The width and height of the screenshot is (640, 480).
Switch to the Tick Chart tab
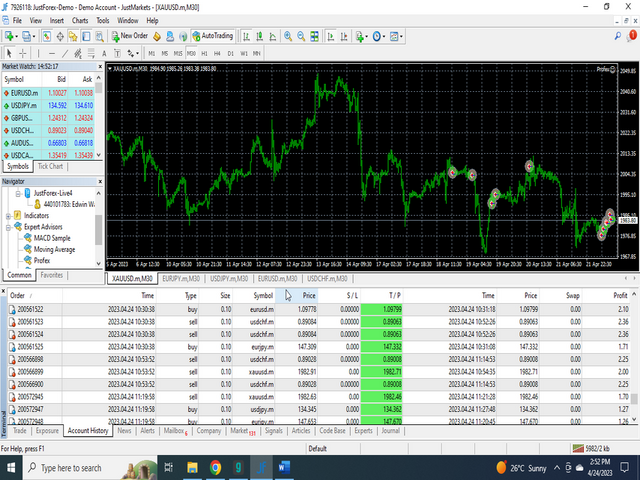50,166
